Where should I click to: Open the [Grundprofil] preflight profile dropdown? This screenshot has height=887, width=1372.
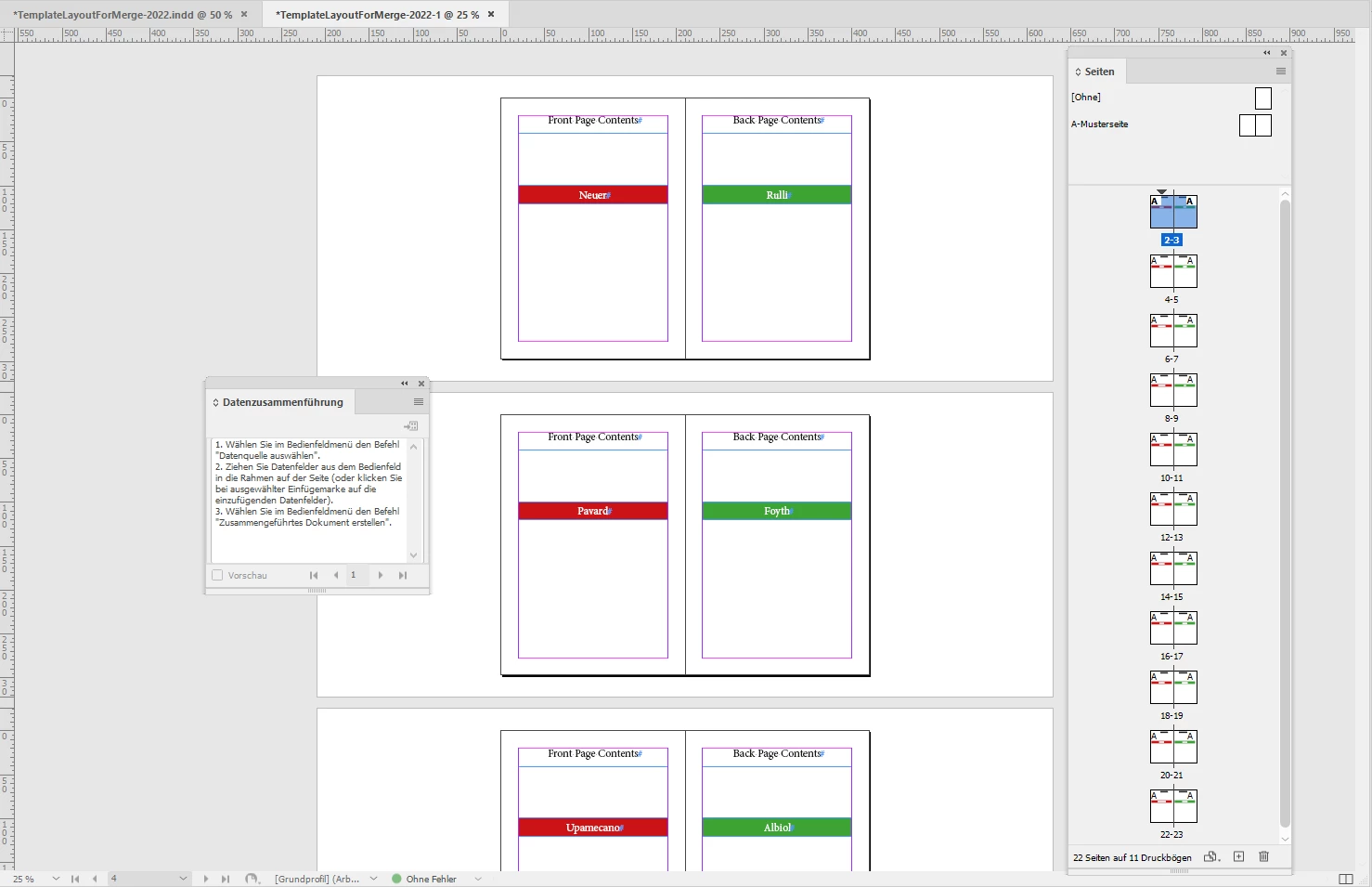pos(373,879)
